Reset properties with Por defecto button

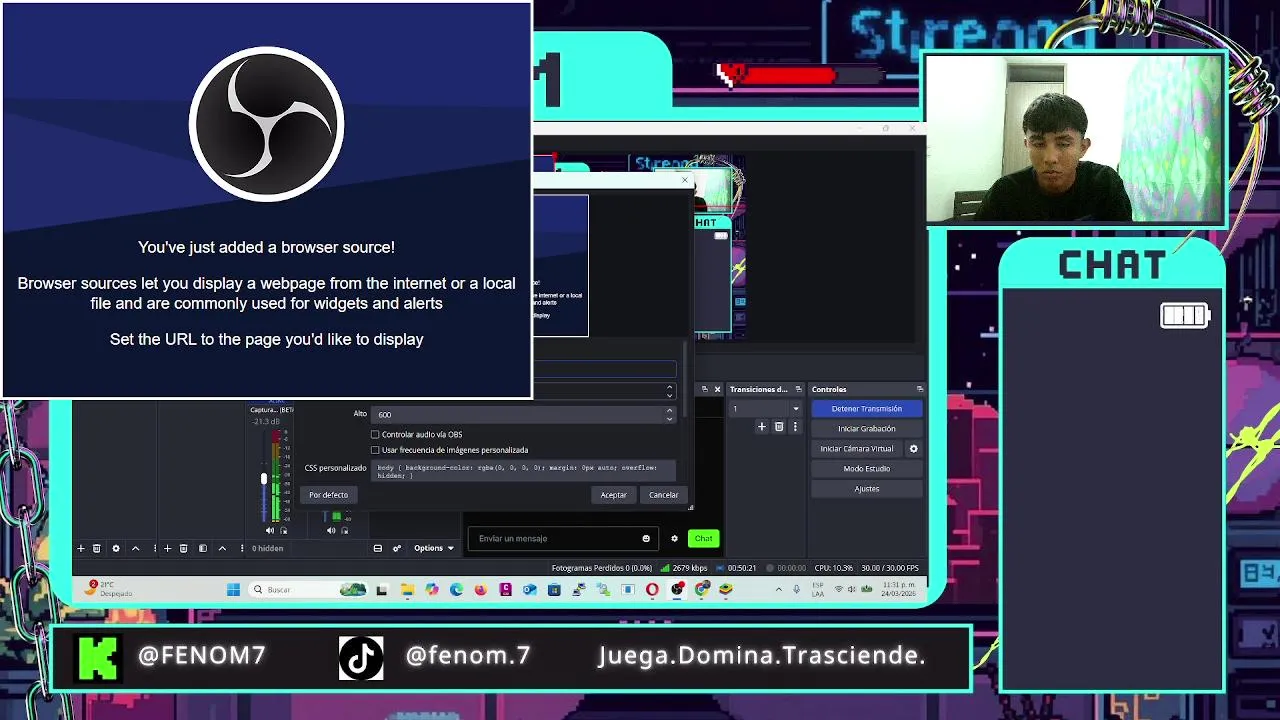[x=328, y=495]
